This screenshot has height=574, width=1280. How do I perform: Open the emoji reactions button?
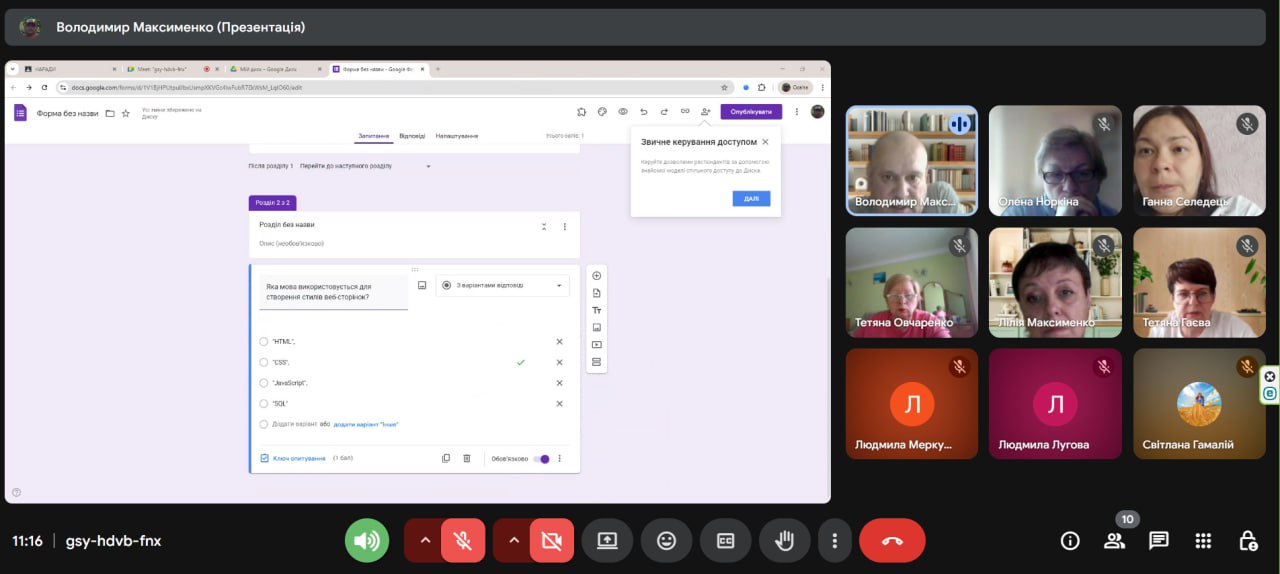(666, 541)
